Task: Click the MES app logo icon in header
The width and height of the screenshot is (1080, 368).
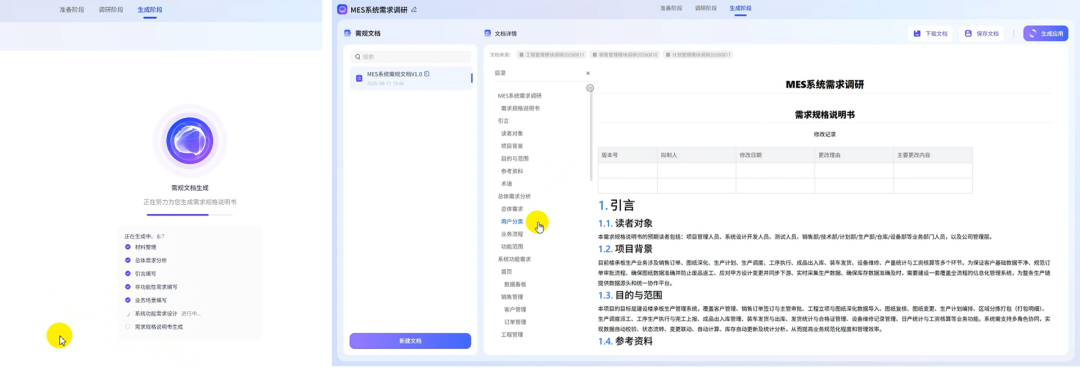Action: (x=342, y=9)
